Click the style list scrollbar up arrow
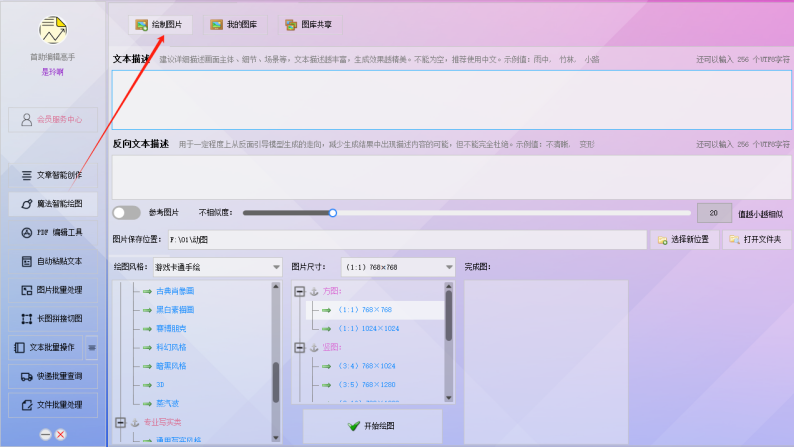Screen dimensions: 794x447 276,287
